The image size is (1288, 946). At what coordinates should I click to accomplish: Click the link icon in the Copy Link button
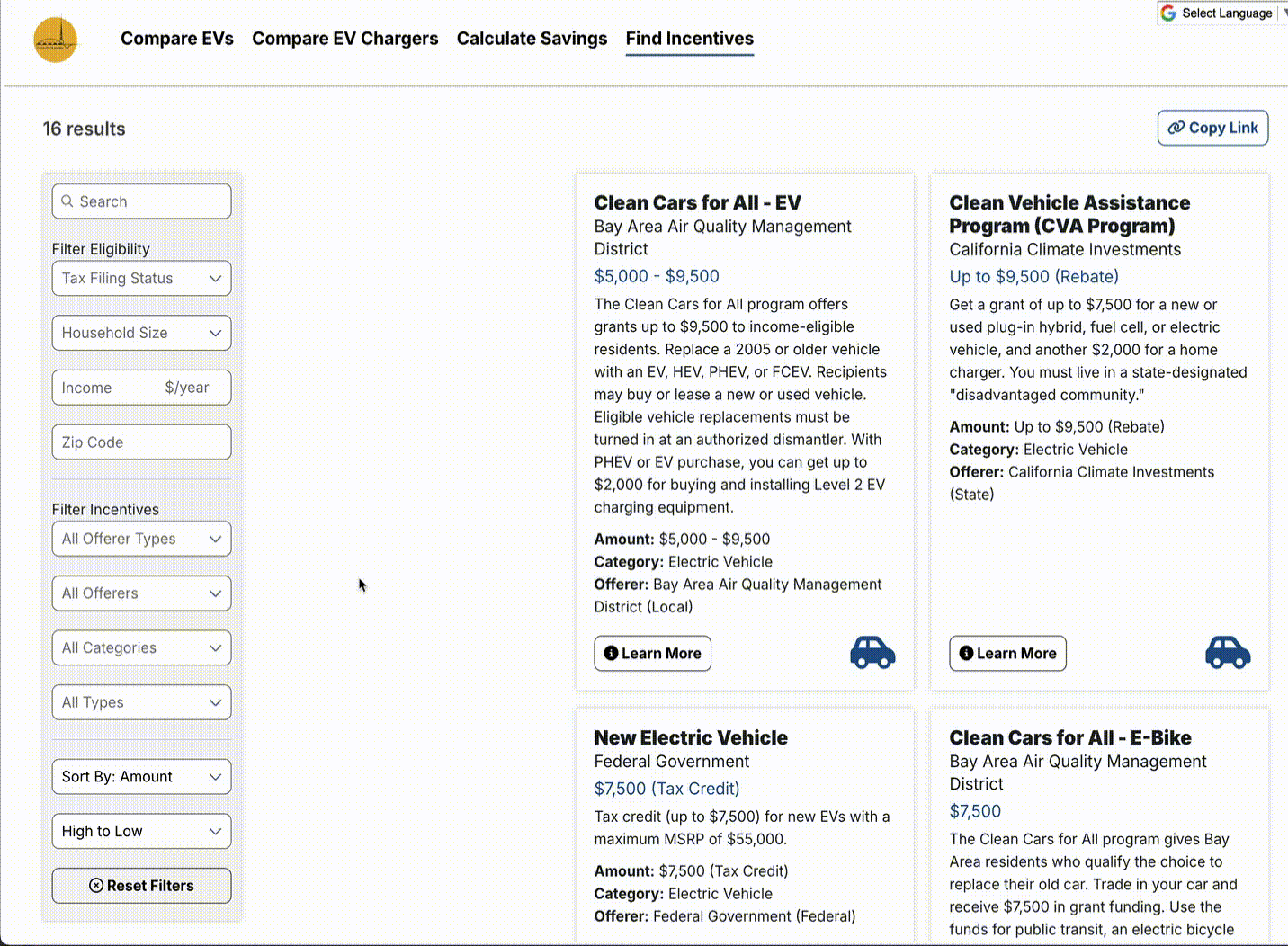click(1176, 128)
